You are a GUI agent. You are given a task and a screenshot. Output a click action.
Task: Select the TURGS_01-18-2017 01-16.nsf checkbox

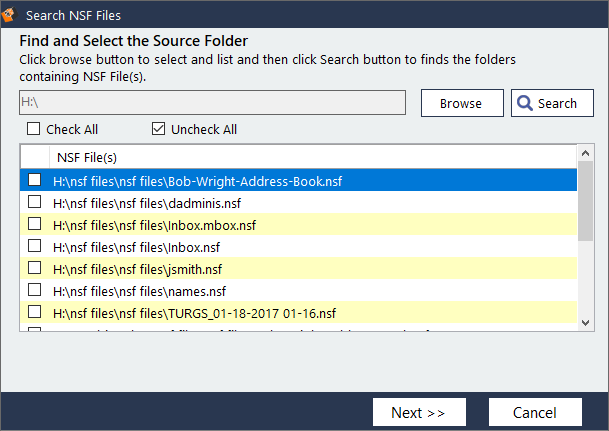[35, 312]
